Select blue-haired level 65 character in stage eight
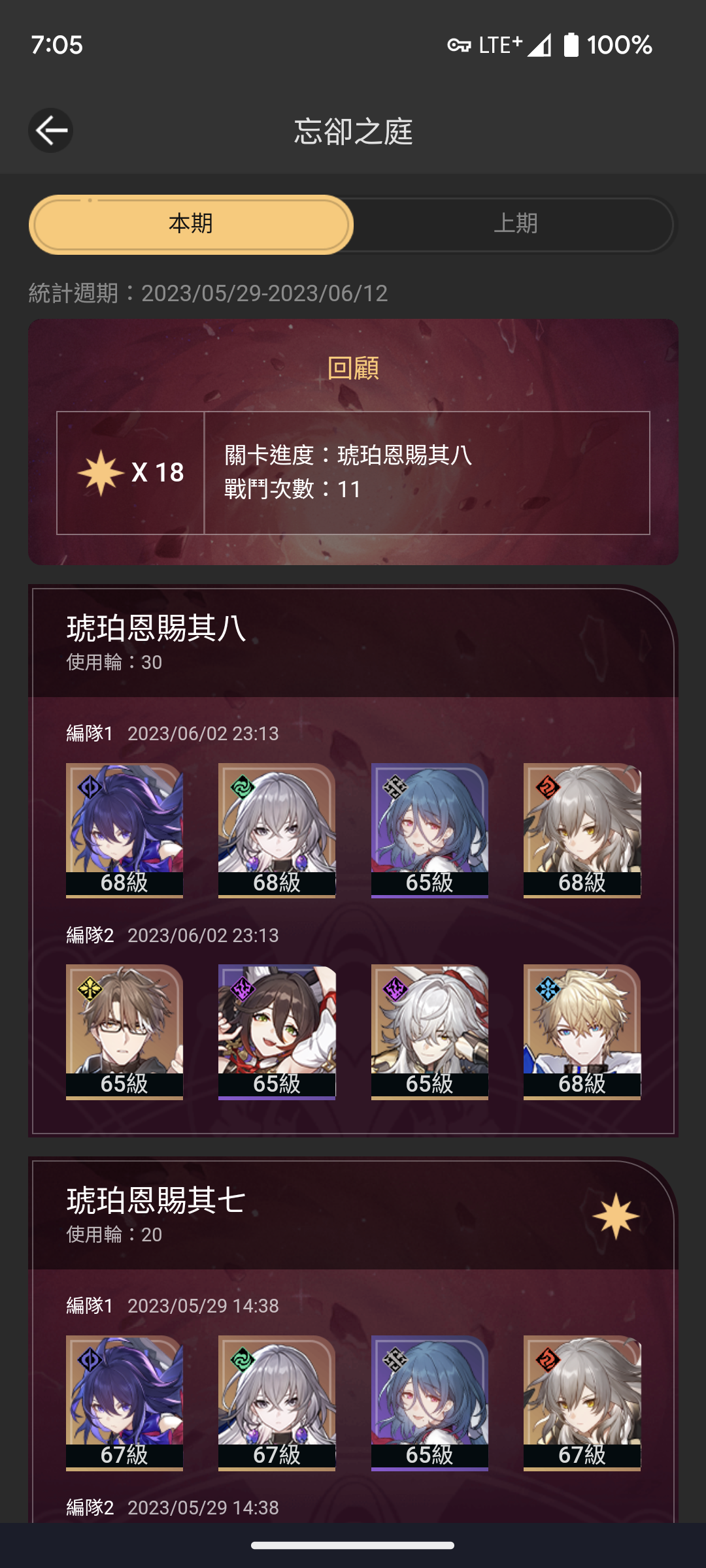Screen dimensions: 706x1568 tap(429, 830)
